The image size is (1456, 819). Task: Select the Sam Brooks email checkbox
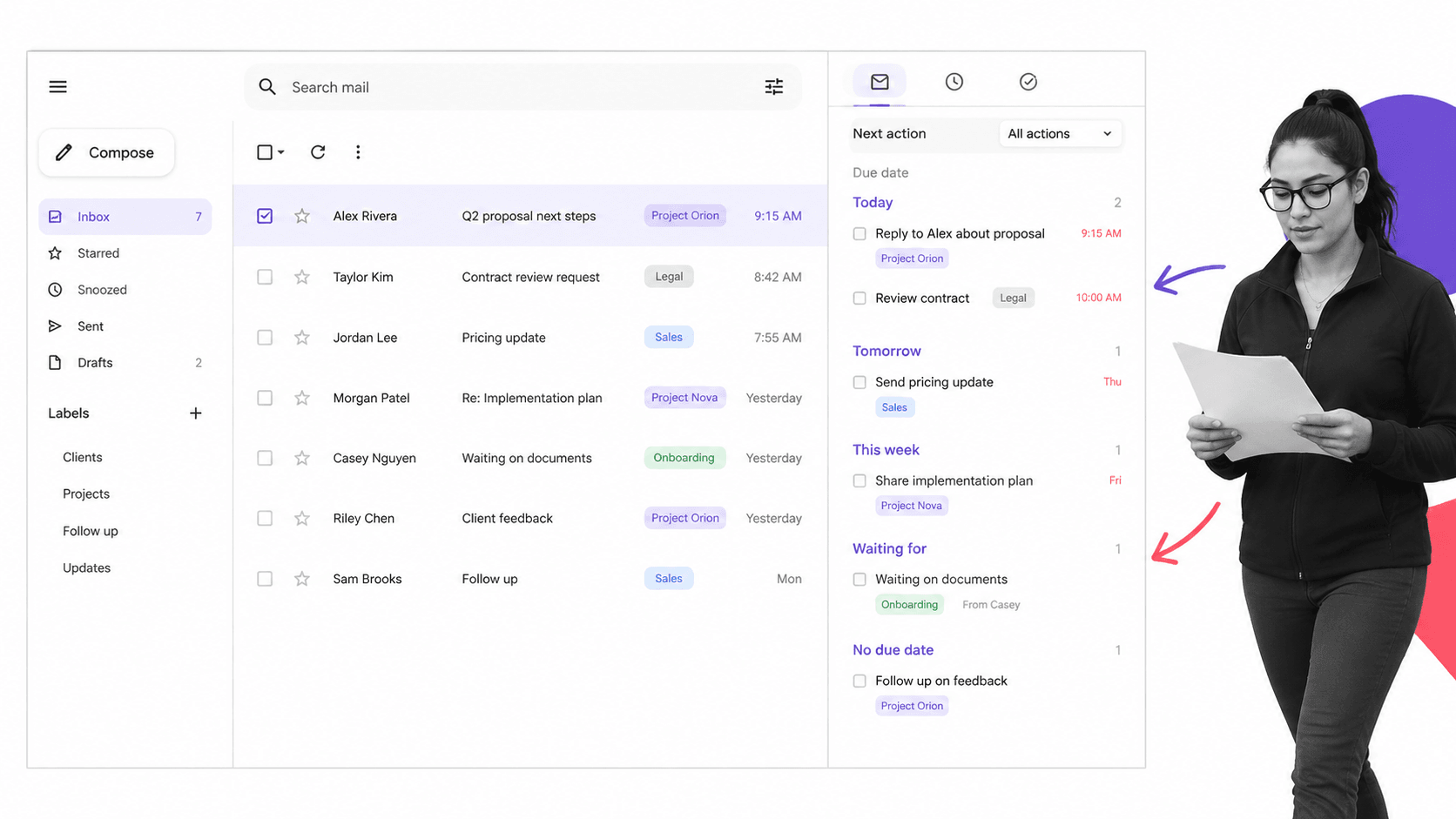(265, 579)
